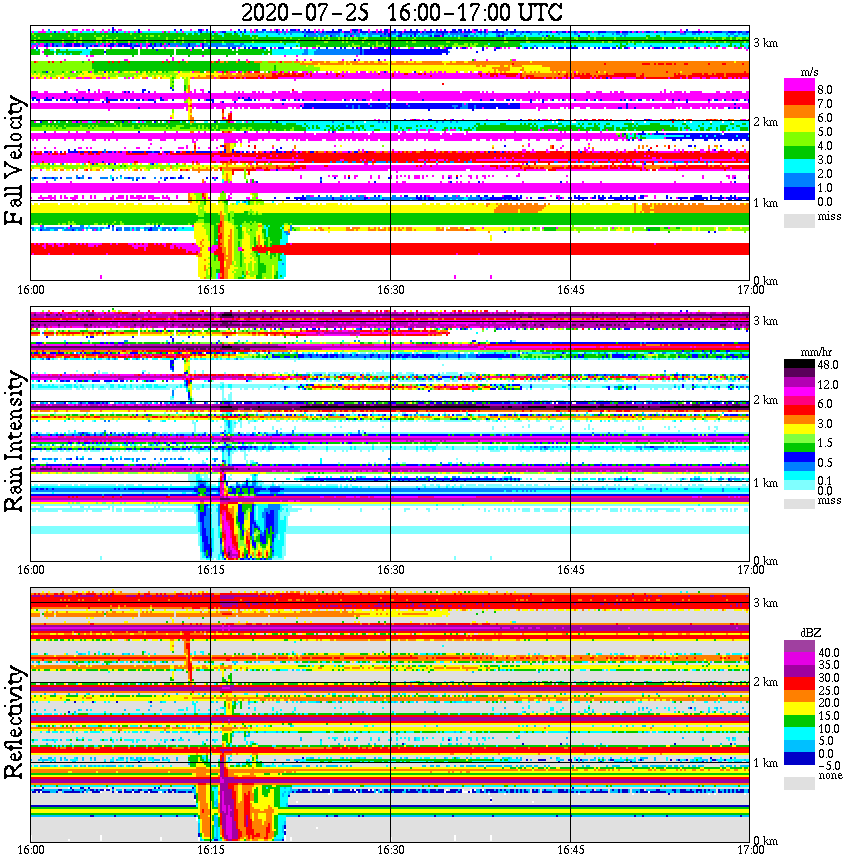The width and height of the screenshot is (850, 868).
Task: Click the "1 km" label of Rain Intensity panel
Action: click(766, 483)
